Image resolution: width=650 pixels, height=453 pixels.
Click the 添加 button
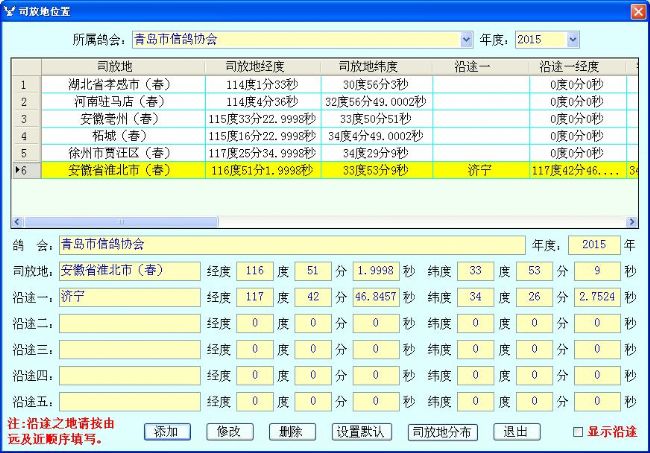[167, 432]
